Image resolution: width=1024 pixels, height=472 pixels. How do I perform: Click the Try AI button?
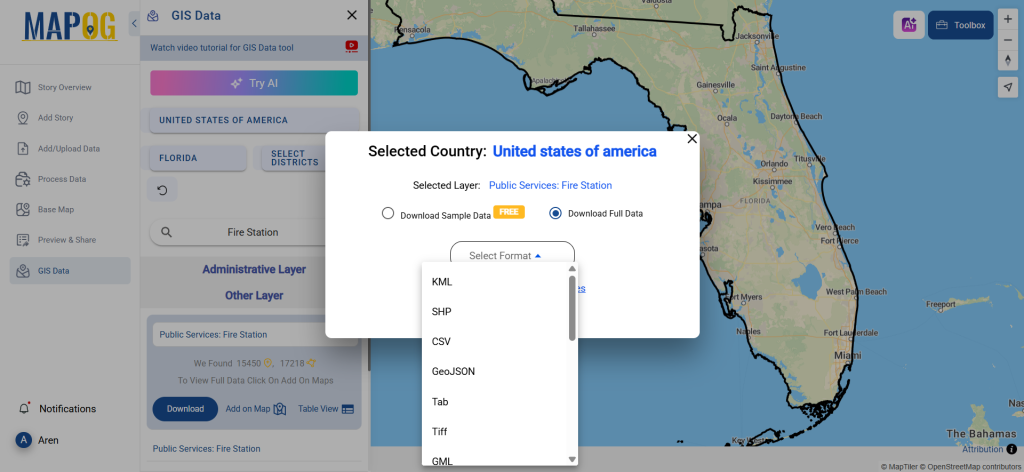[254, 83]
